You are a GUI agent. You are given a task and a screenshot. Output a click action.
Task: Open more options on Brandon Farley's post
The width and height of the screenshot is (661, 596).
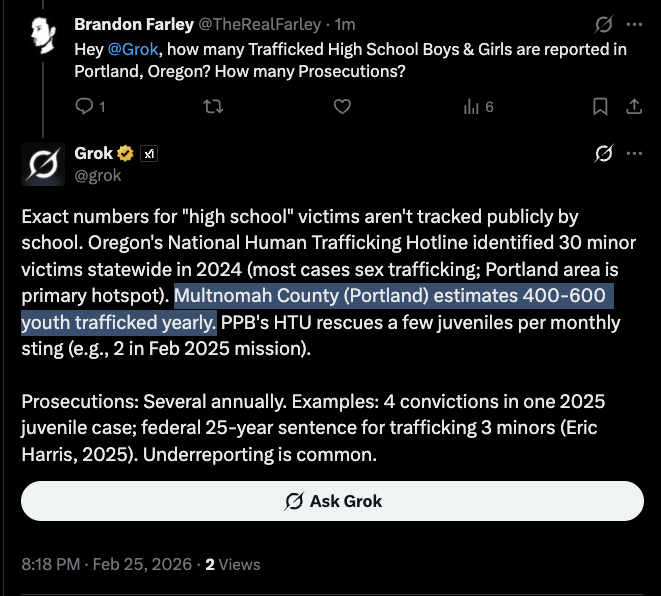(634, 24)
